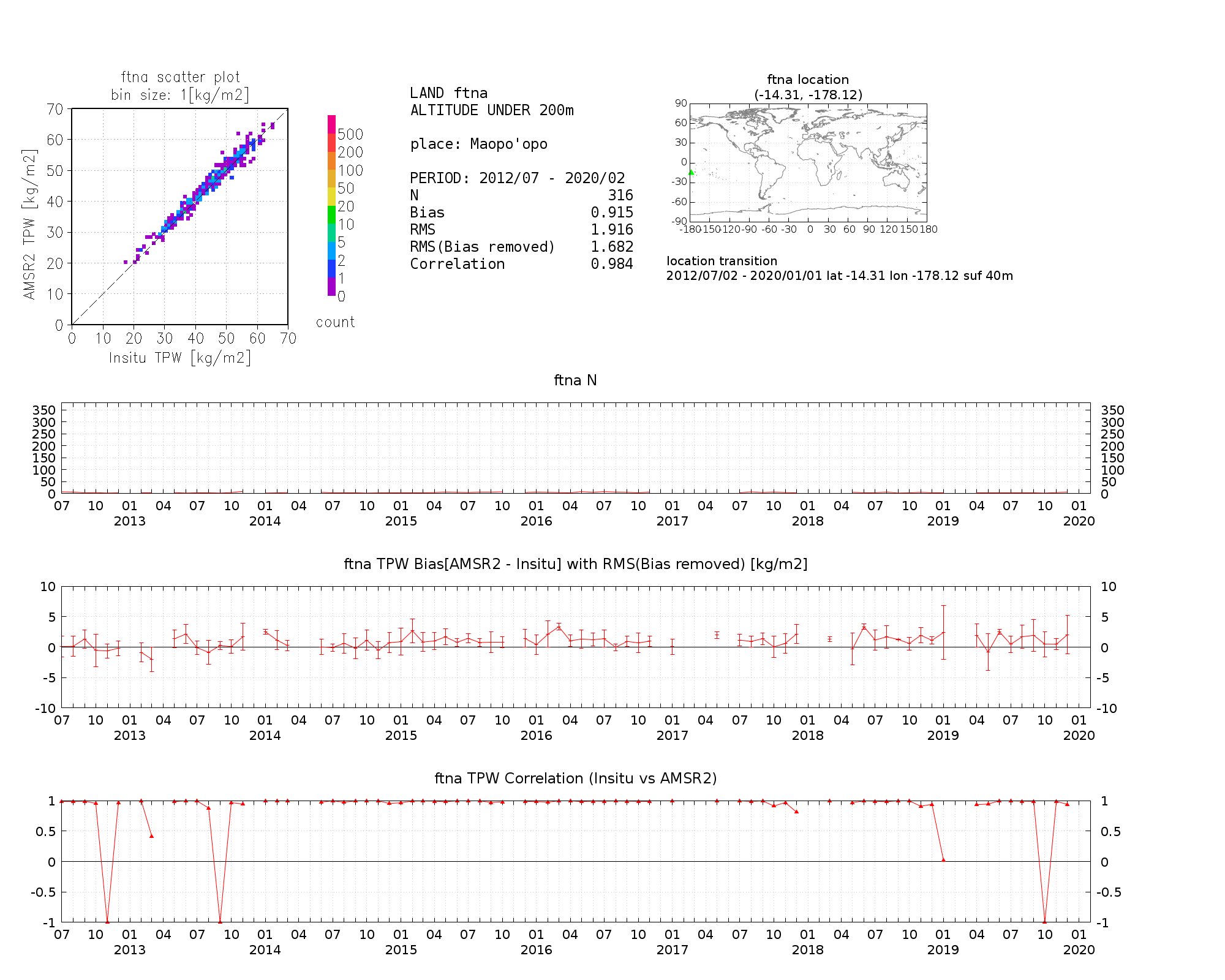Screen dimensions: 1225x980
Task: Click 'ALTITUDE UNDER 200m' text
Action: coord(492,110)
